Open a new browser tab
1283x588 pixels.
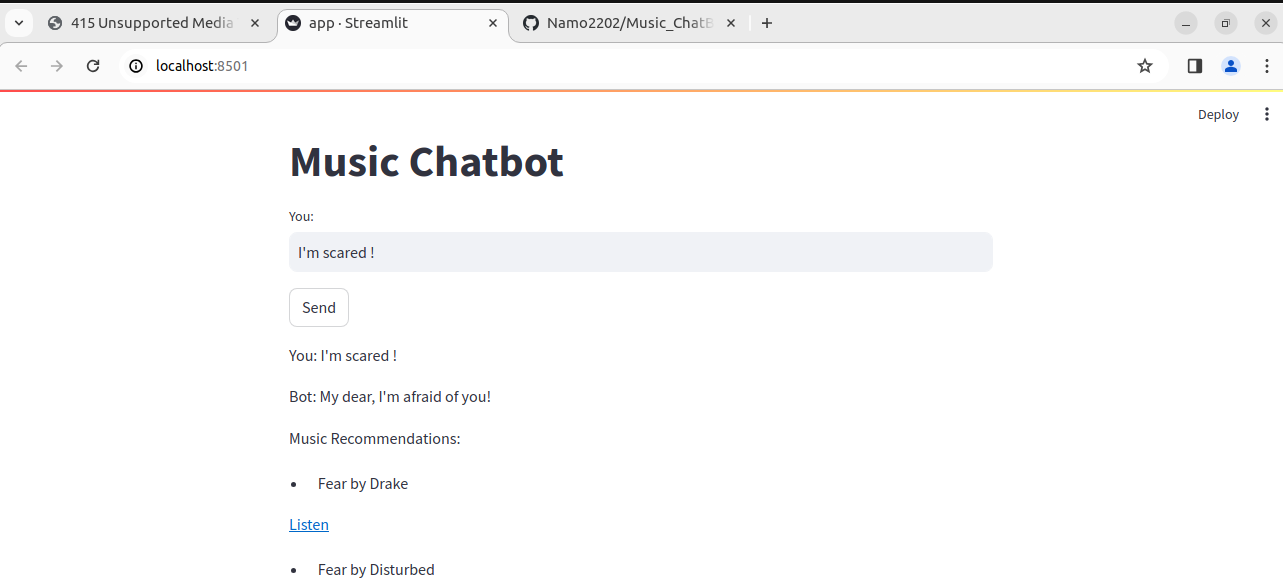[767, 23]
